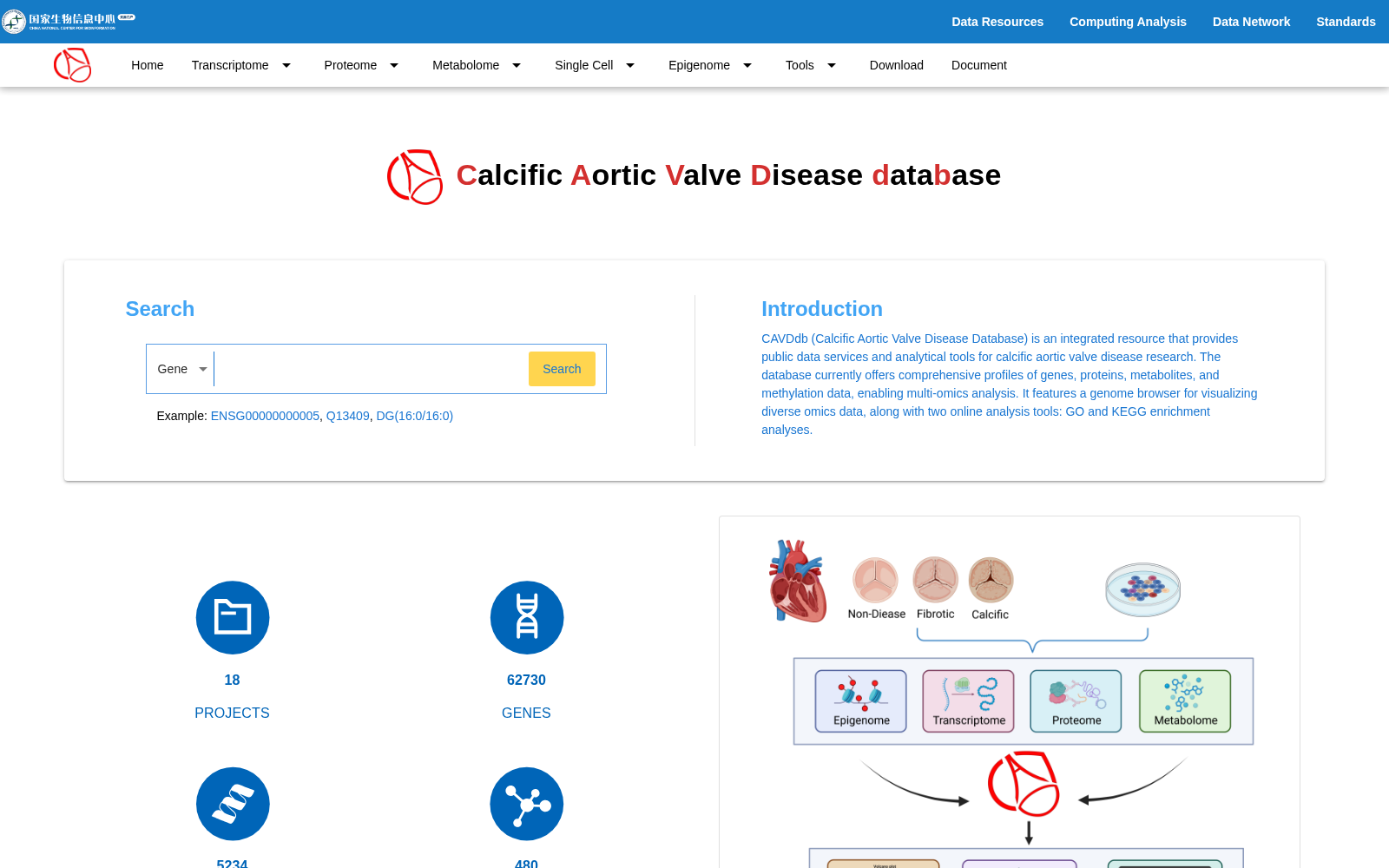Click the Metabolome box in the diagram
Screen dimensions: 1389x868
tap(1185, 701)
